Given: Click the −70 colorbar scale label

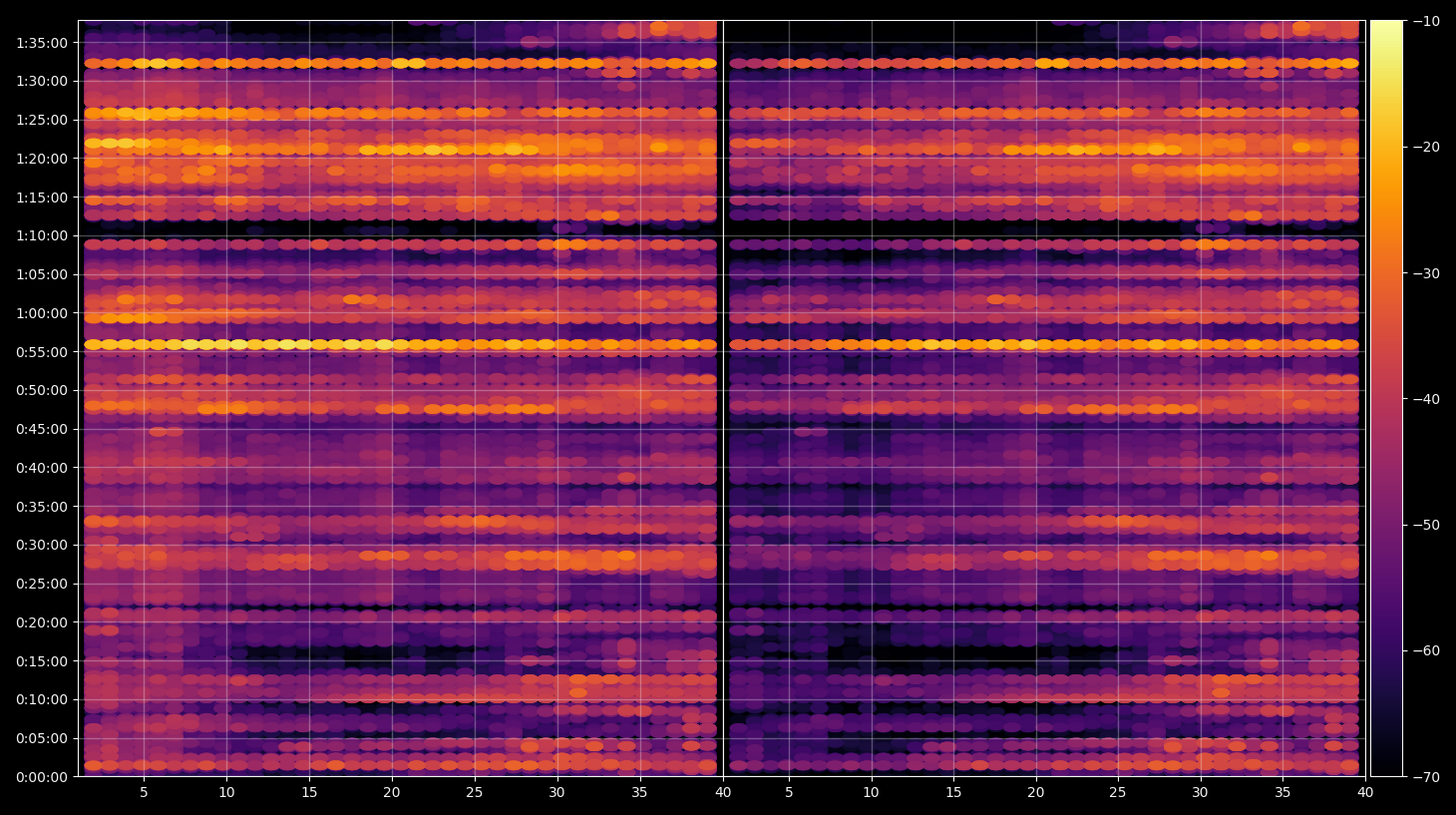Looking at the screenshot, I should pos(1427,777).
